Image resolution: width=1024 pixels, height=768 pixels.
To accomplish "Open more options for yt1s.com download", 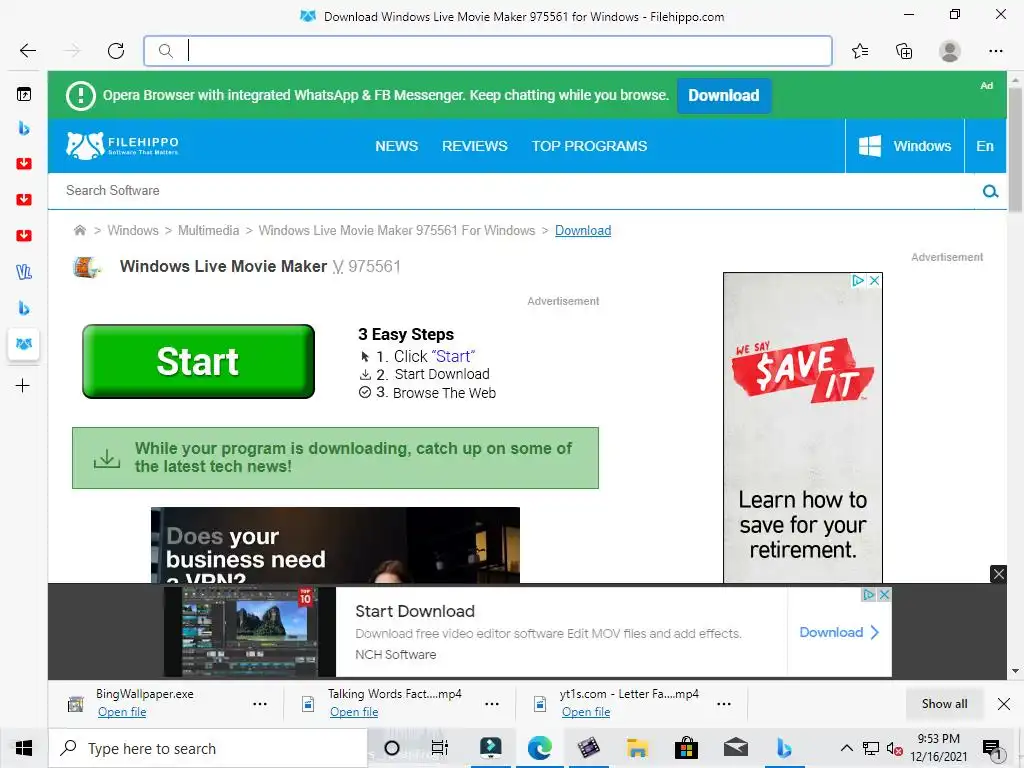I will tap(724, 704).
